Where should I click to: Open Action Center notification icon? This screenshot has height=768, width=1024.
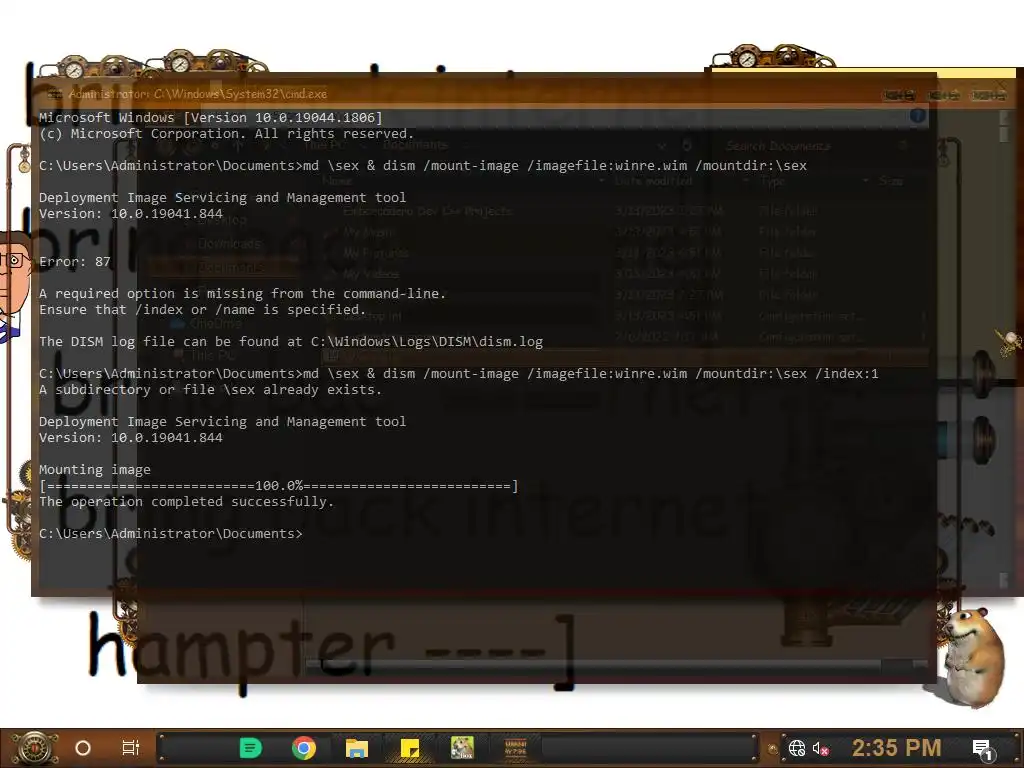tap(983, 748)
